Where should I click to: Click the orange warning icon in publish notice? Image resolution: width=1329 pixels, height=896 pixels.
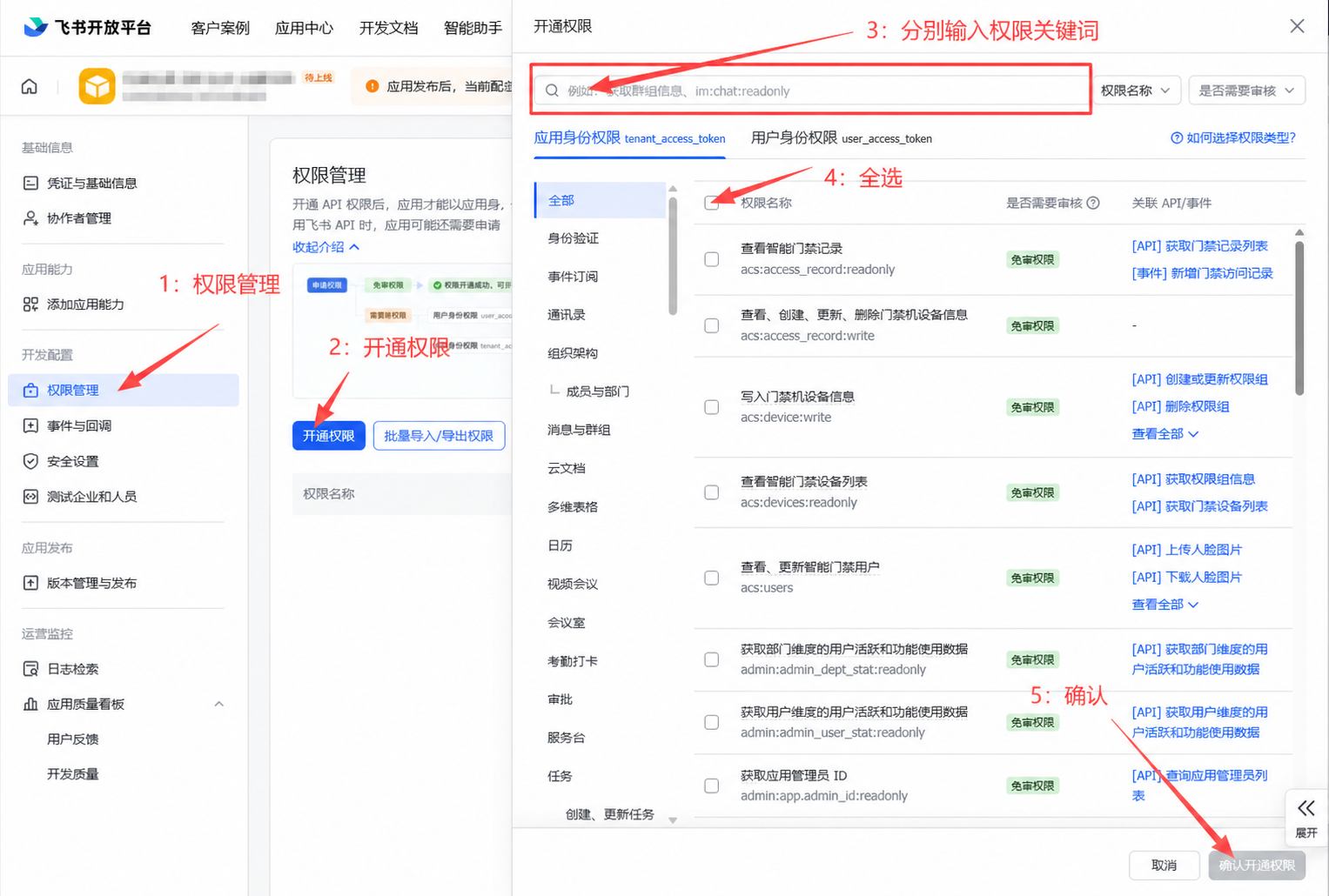373,86
